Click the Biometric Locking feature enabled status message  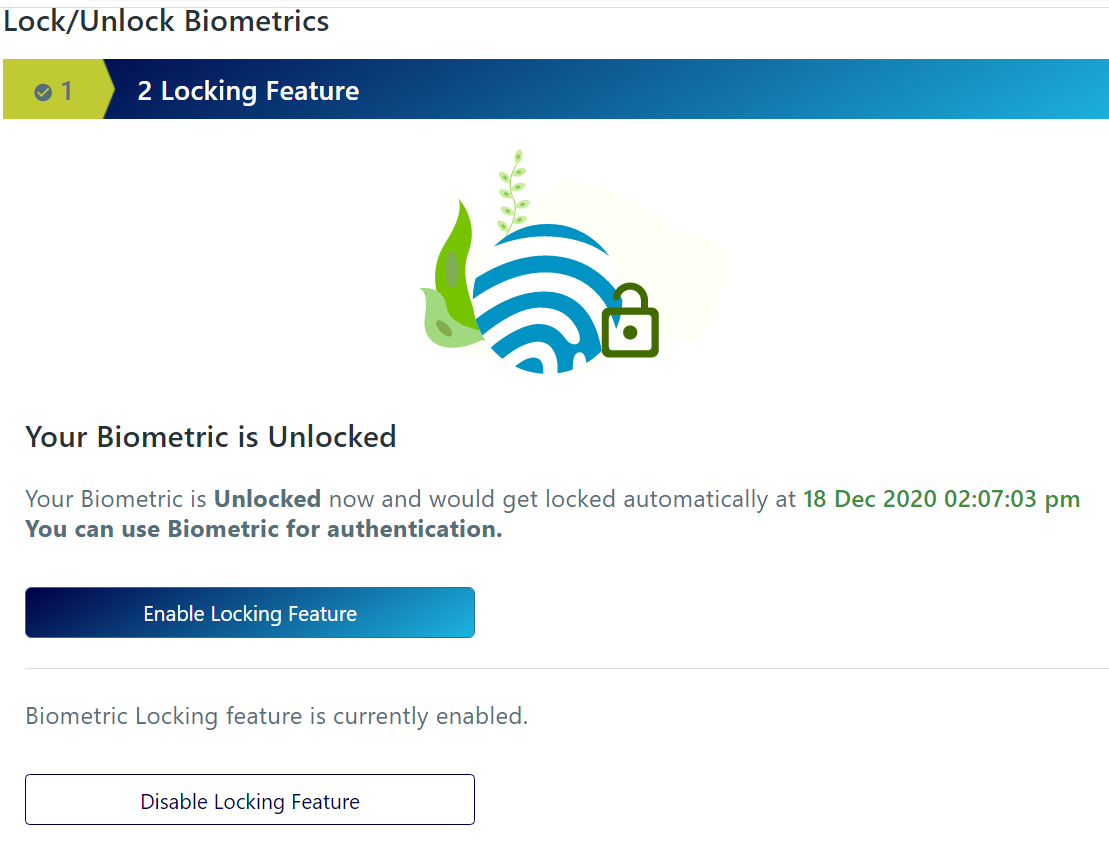click(276, 715)
